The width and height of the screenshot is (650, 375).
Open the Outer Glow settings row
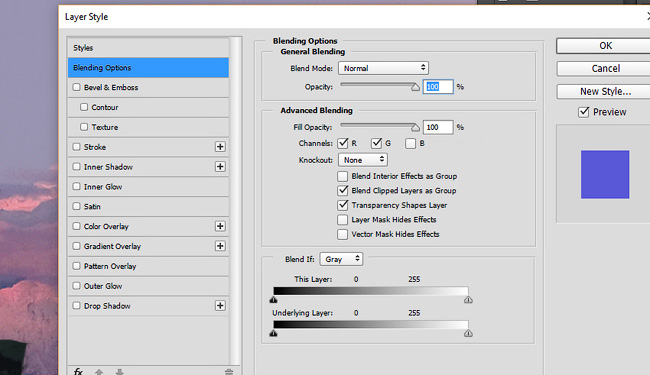148,286
